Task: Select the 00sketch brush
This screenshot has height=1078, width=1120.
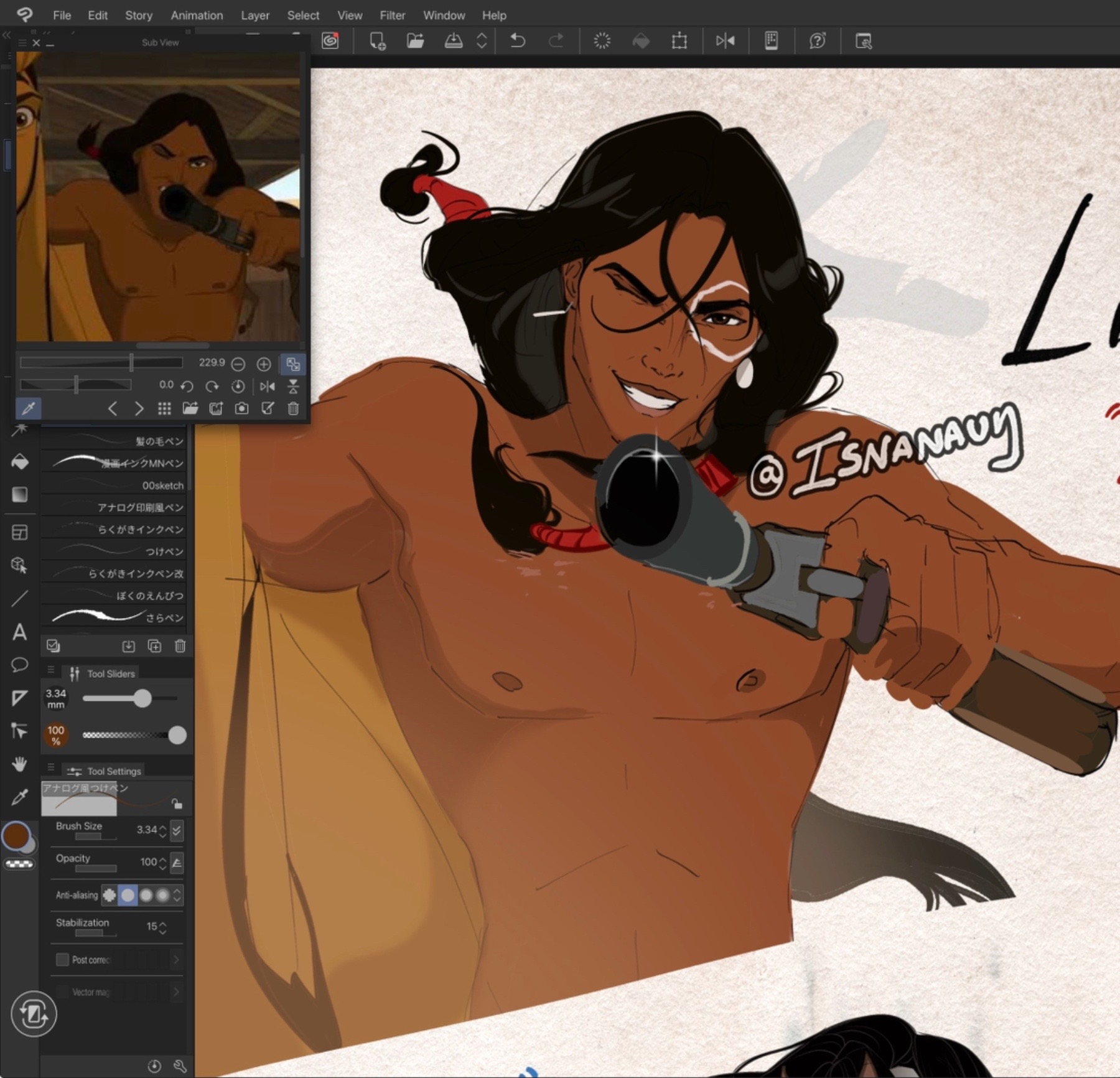Action: 114,485
